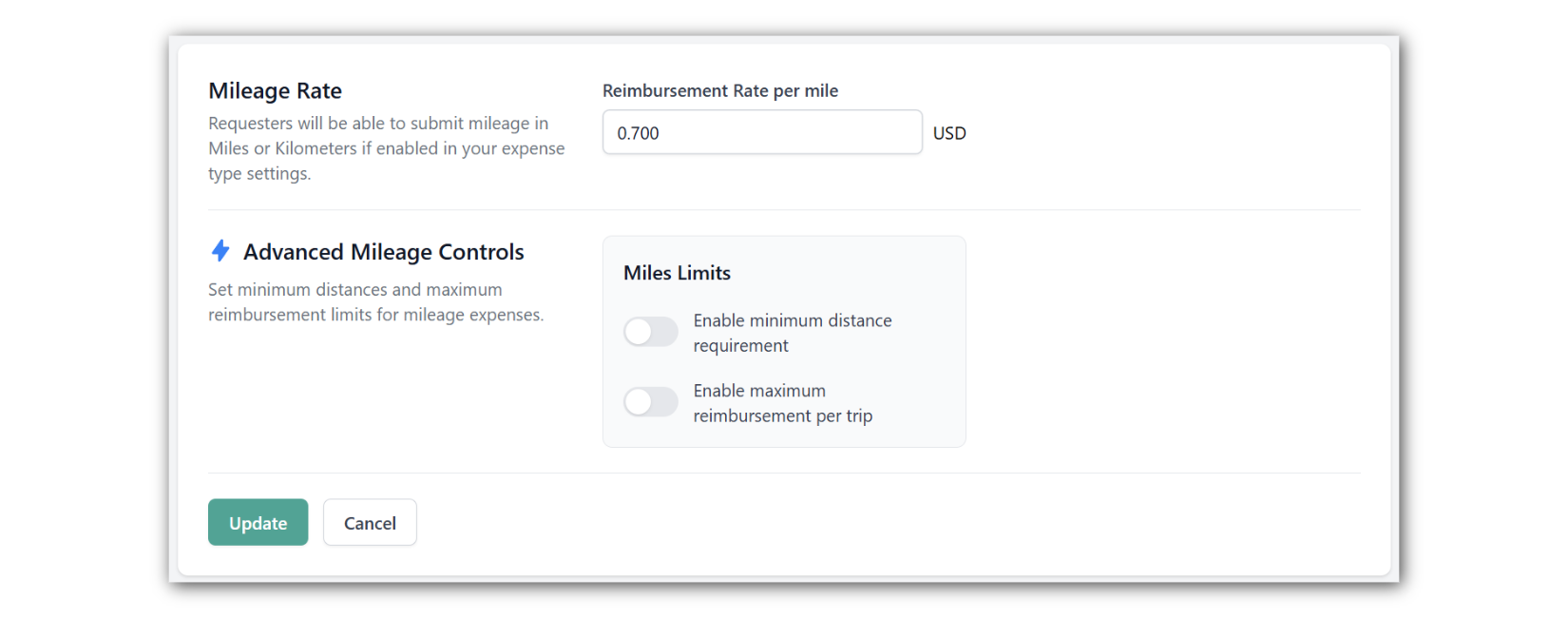Click the white knob of maximum reimbursement switch
Viewport: 1568px width, 618px height.
(639, 402)
